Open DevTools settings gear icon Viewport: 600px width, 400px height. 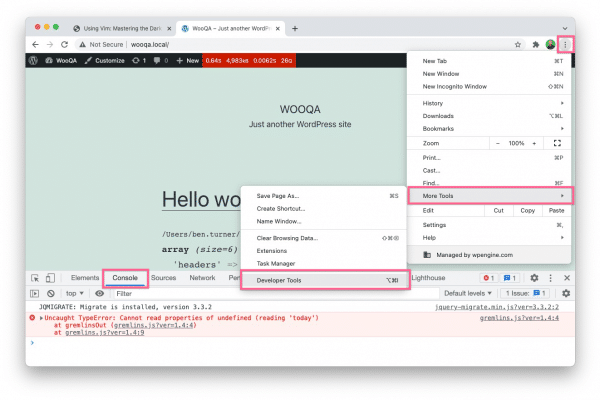[x=534, y=278]
